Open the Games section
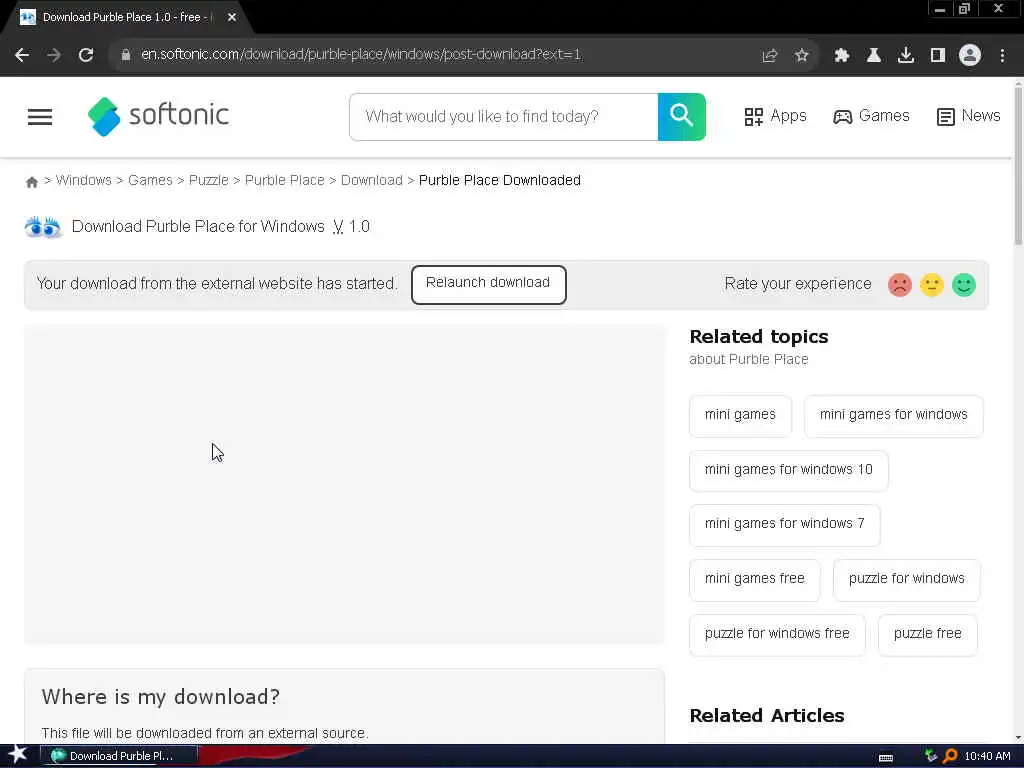1024x768 pixels. click(871, 116)
